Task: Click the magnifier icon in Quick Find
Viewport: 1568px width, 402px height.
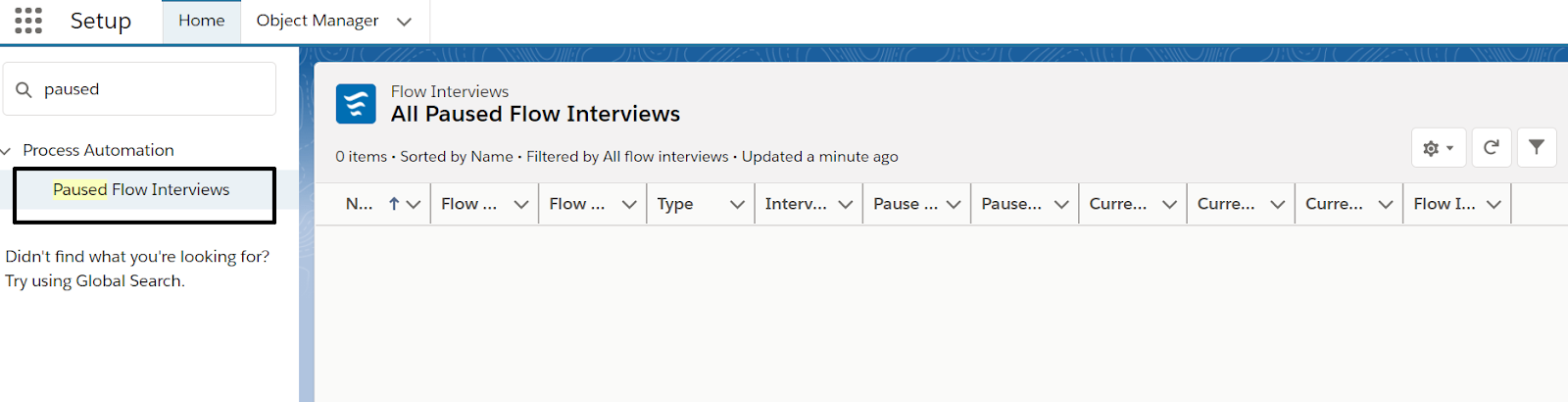Action: click(24, 90)
